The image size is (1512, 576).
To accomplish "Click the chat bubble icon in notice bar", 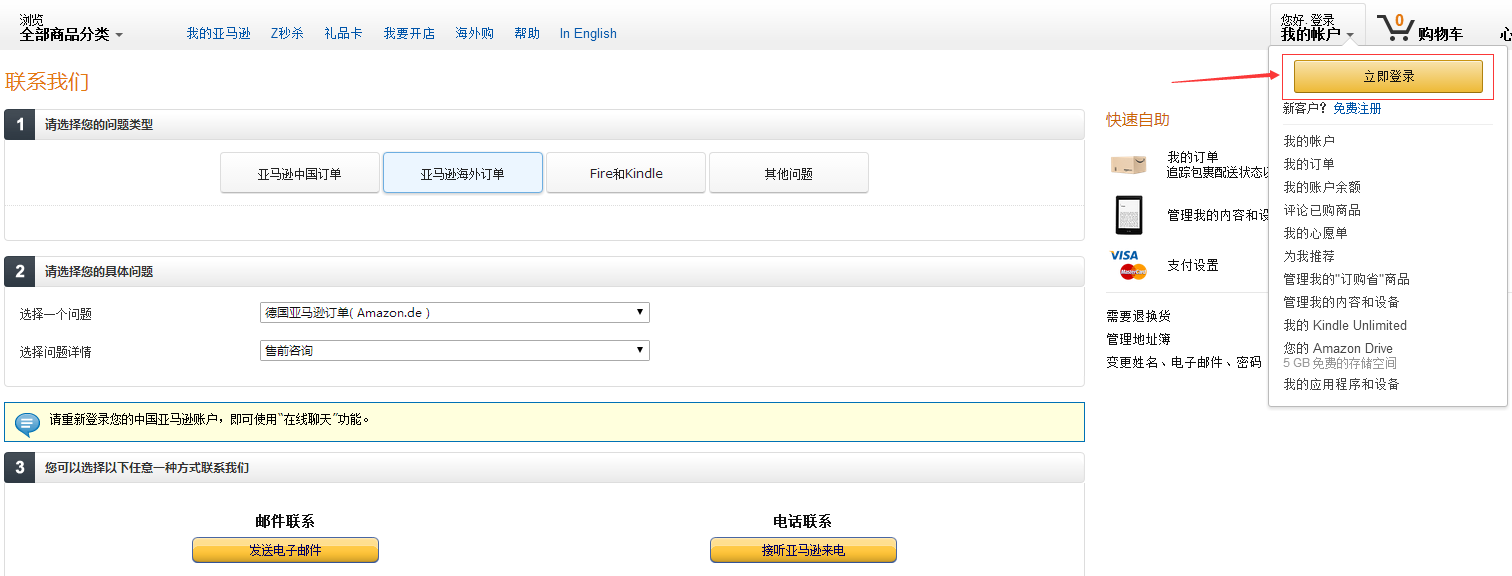I will [28, 424].
